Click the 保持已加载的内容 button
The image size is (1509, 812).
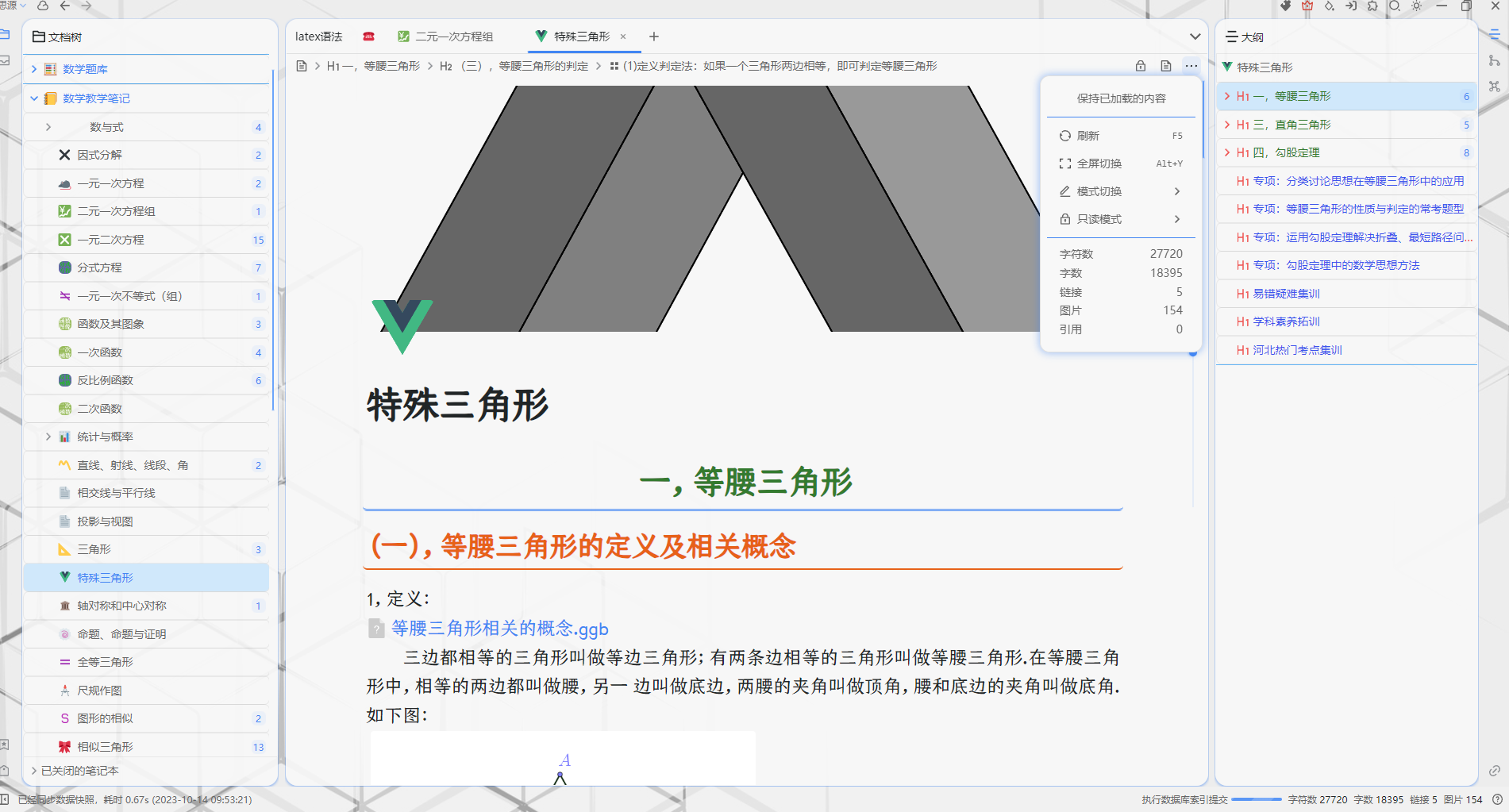(1121, 98)
